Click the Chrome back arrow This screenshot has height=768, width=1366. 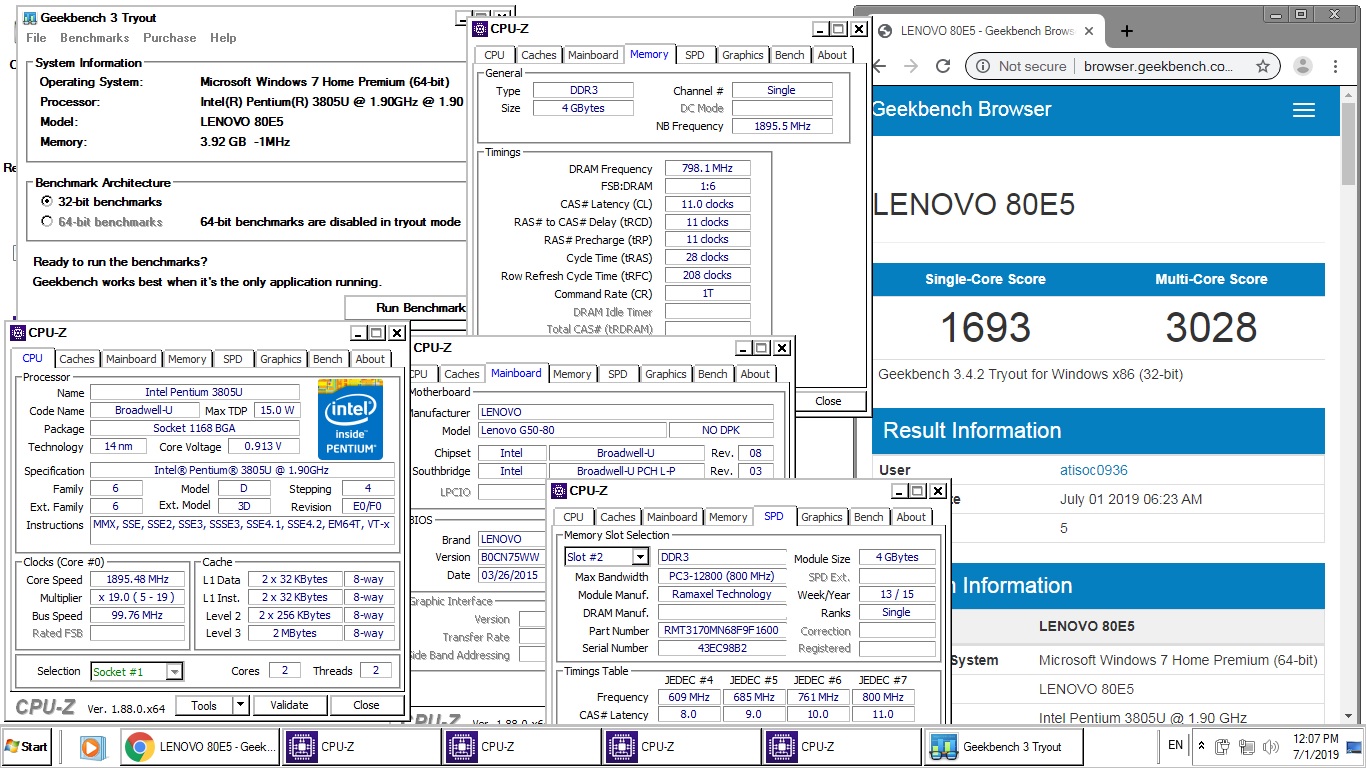[879, 66]
